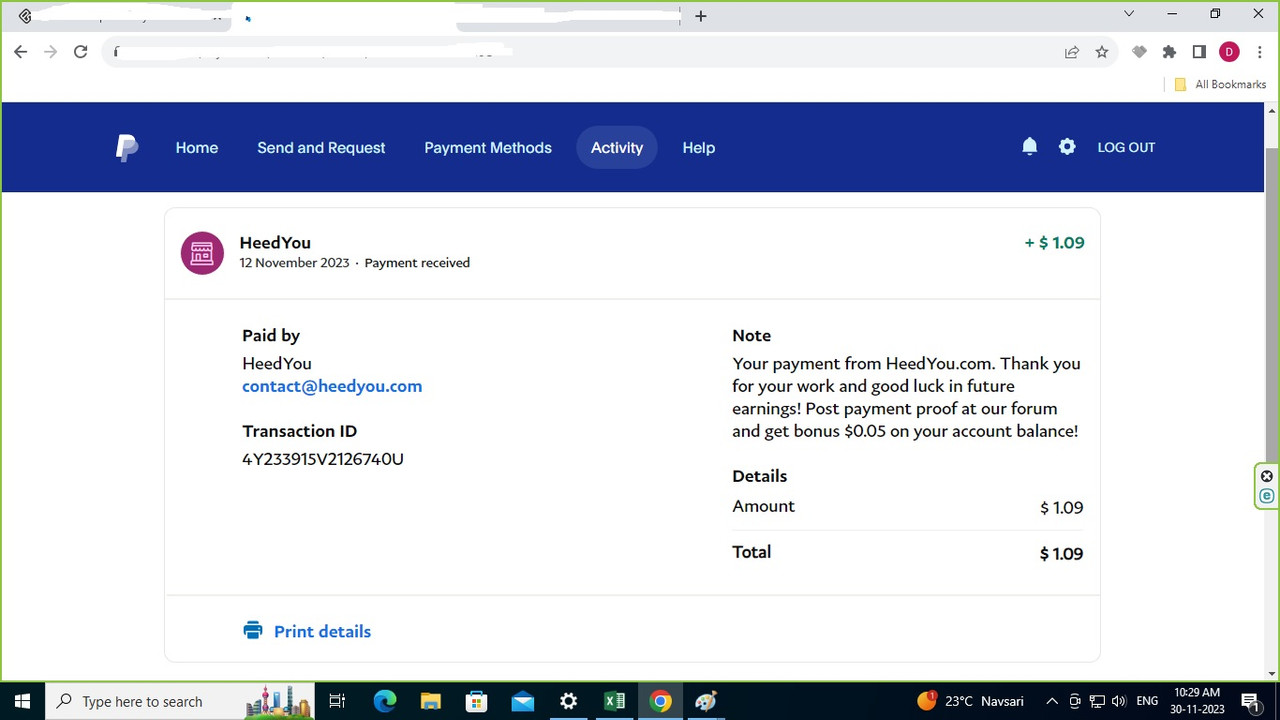
Task: Go to the Home menu item
Action: coord(197,147)
